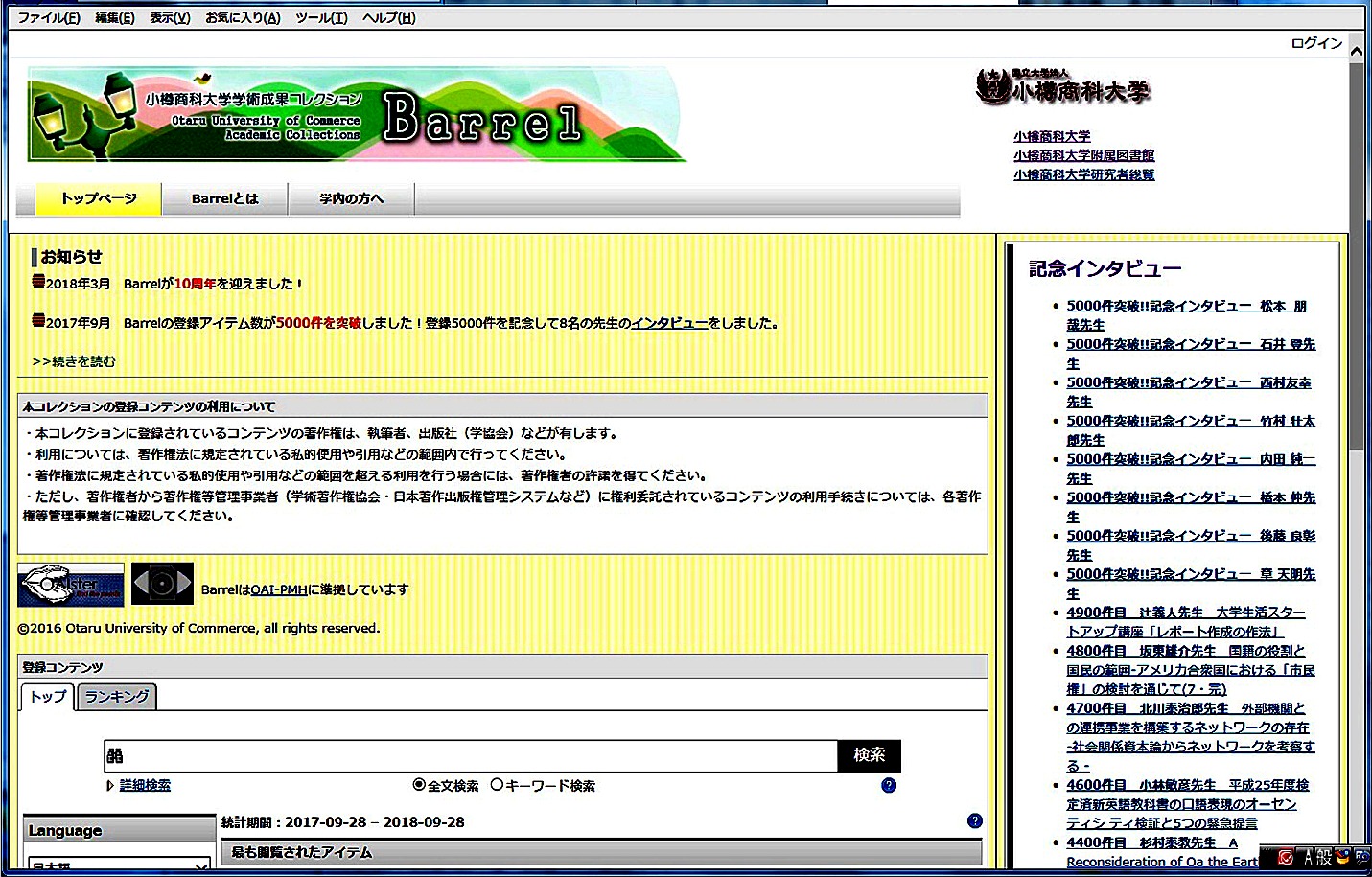This screenshot has width=1372, height=877.
Task: Click the 小樽商科大学 logo
Action: coord(1062,87)
